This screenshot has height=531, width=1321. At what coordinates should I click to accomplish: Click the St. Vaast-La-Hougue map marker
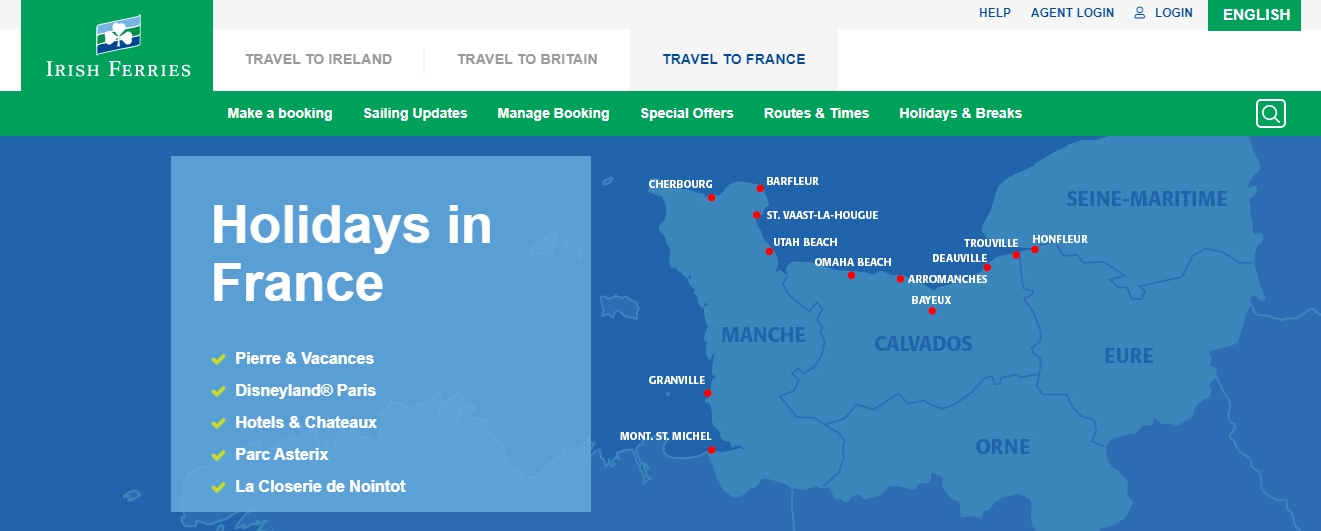click(x=757, y=215)
